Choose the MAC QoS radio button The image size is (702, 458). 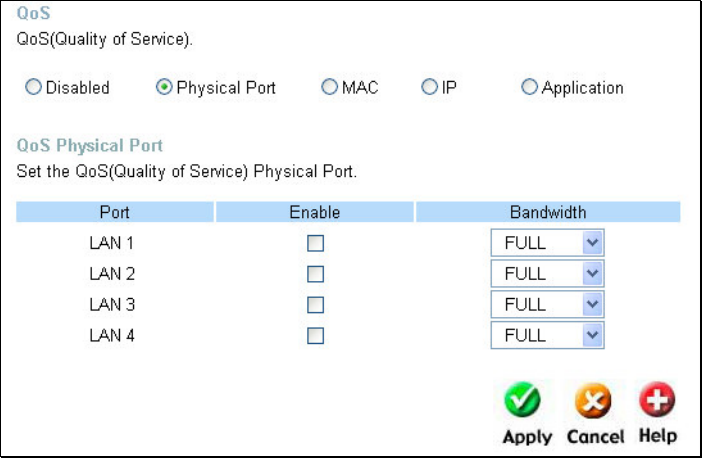coord(330,88)
